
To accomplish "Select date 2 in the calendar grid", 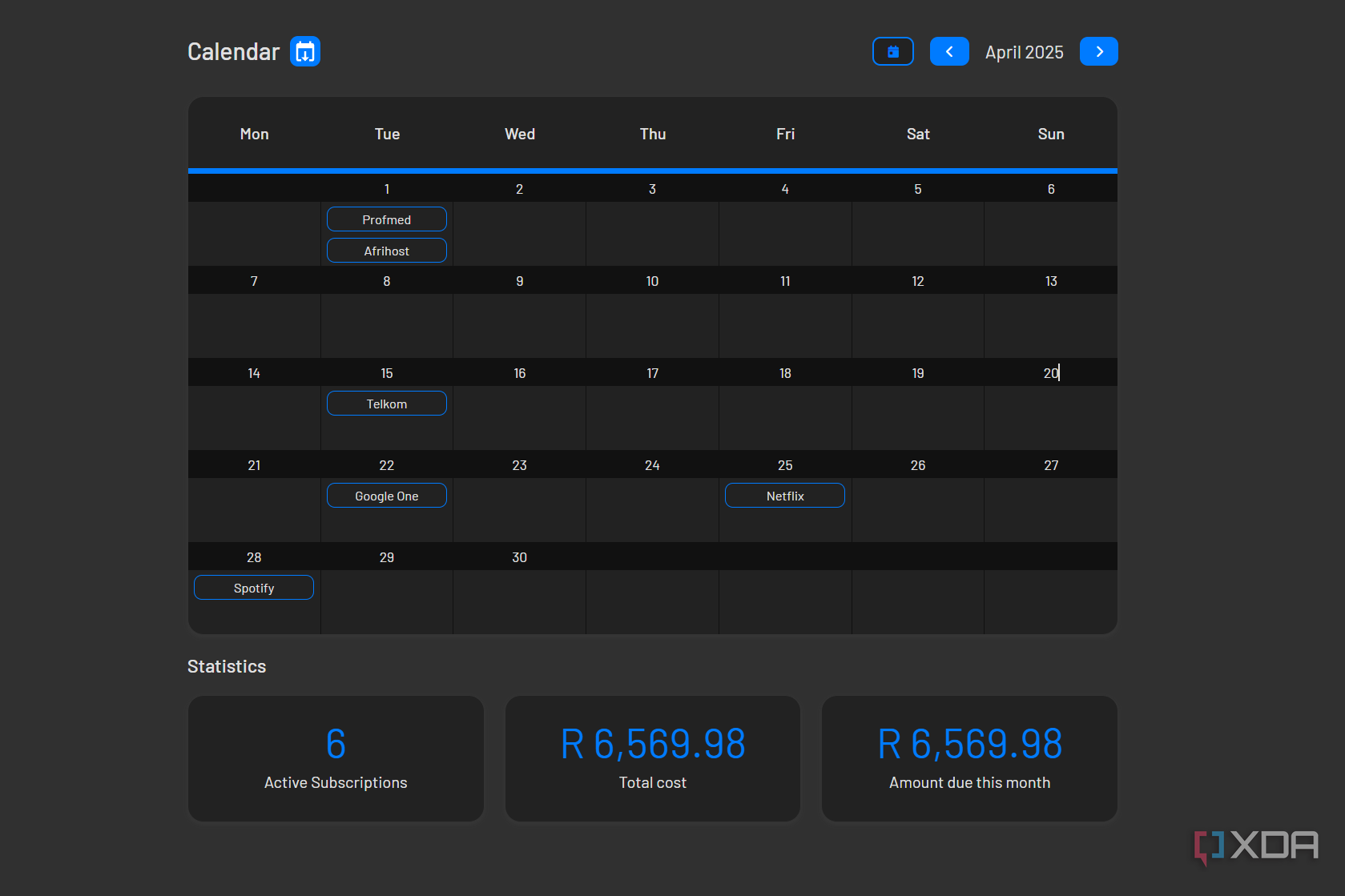I will 520,189.
